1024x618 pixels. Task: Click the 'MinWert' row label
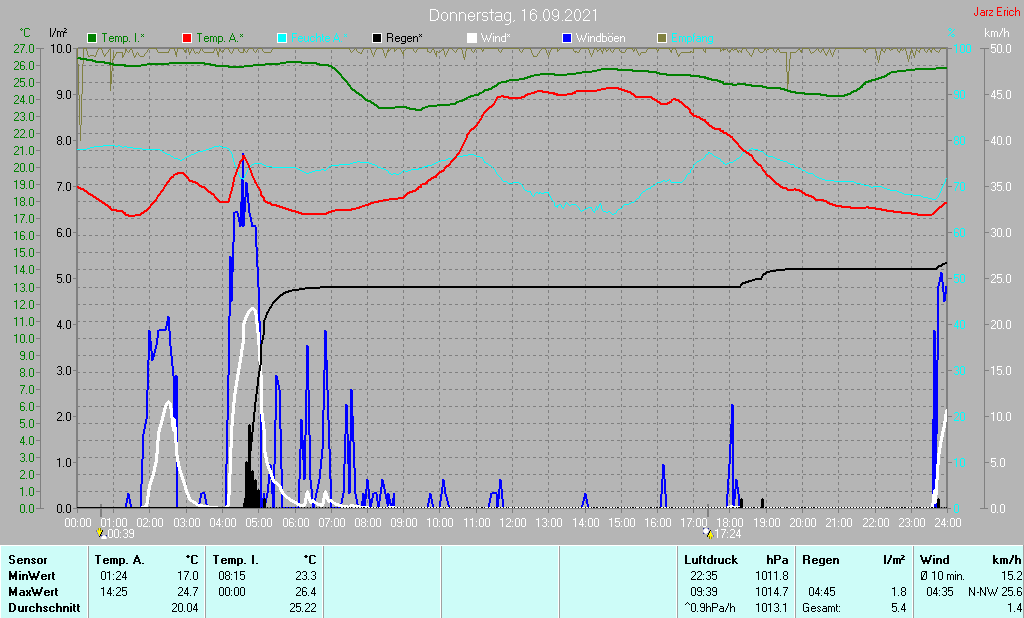tap(32, 576)
